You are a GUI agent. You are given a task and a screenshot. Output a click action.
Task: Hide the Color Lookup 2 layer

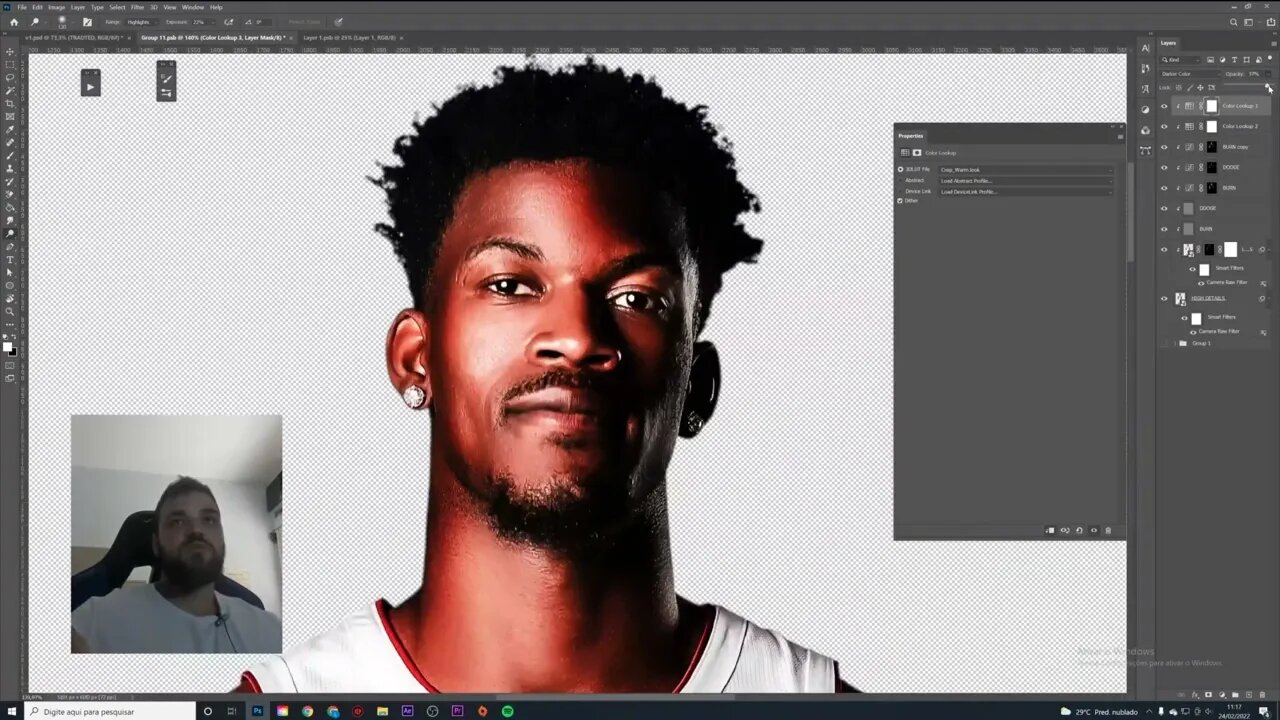click(1164, 126)
